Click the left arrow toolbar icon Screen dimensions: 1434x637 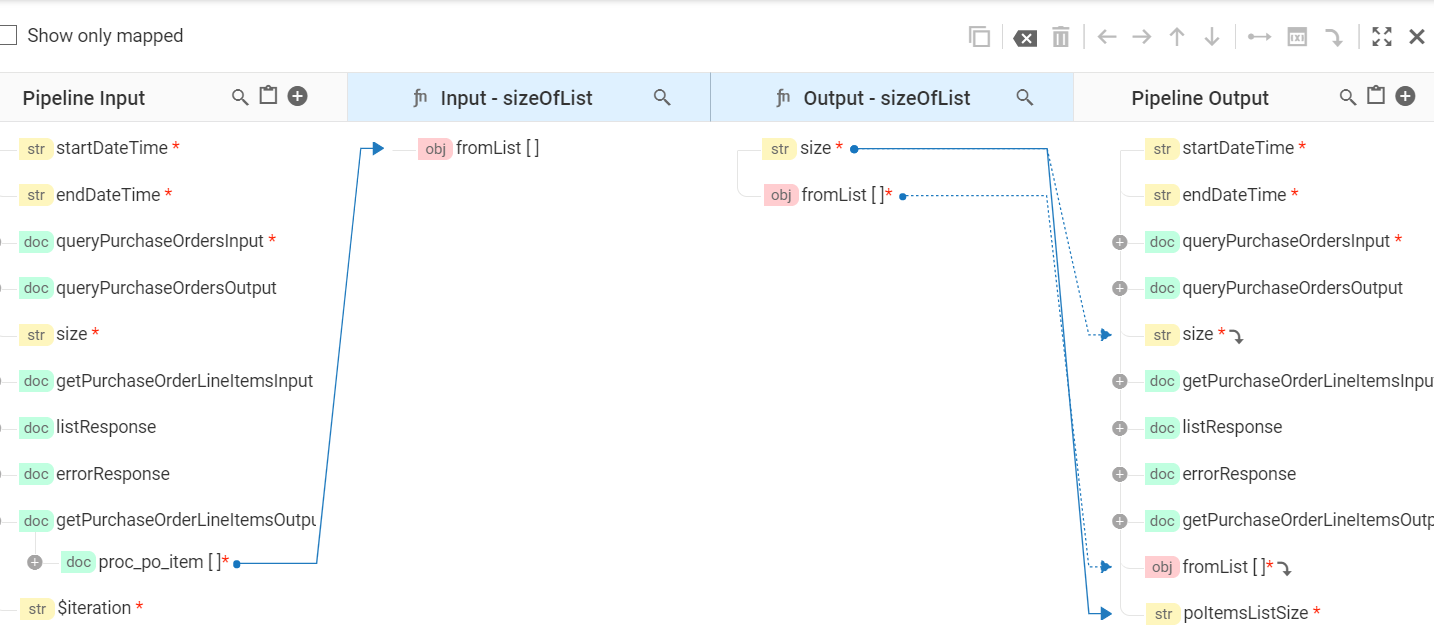(1107, 37)
